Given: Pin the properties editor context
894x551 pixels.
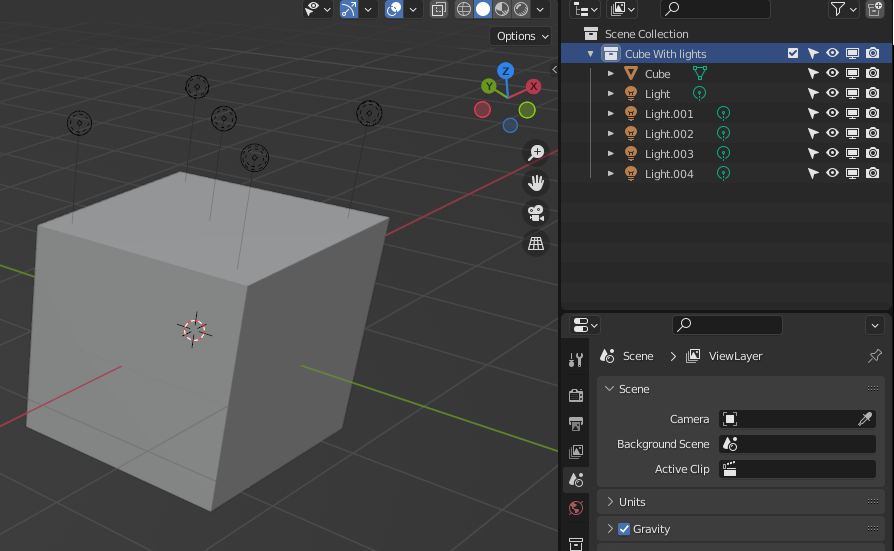Looking at the screenshot, I should pyautogui.click(x=875, y=356).
